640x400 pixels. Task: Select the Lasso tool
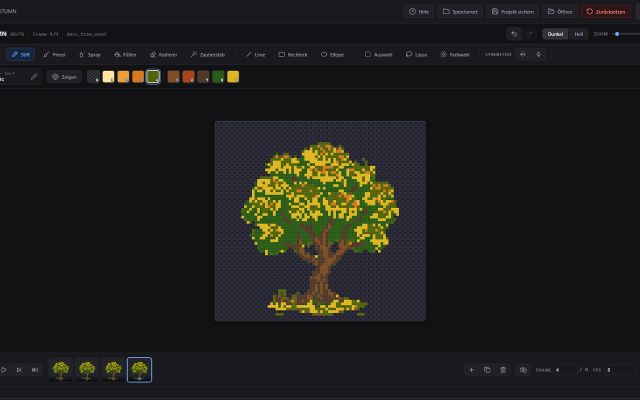(x=416, y=54)
